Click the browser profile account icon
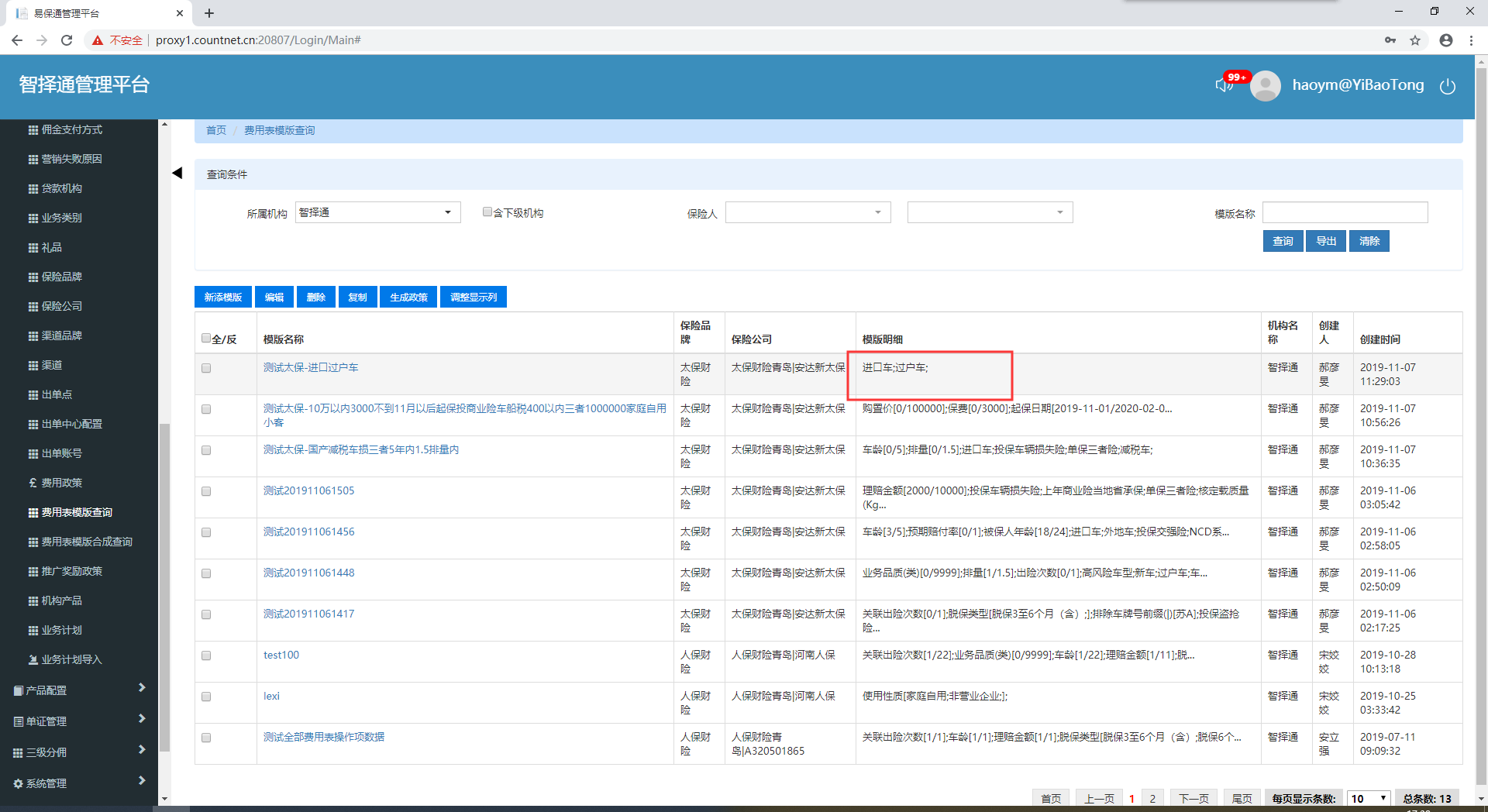Image resolution: width=1488 pixels, height=812 pixels. tap(1445, 40)
